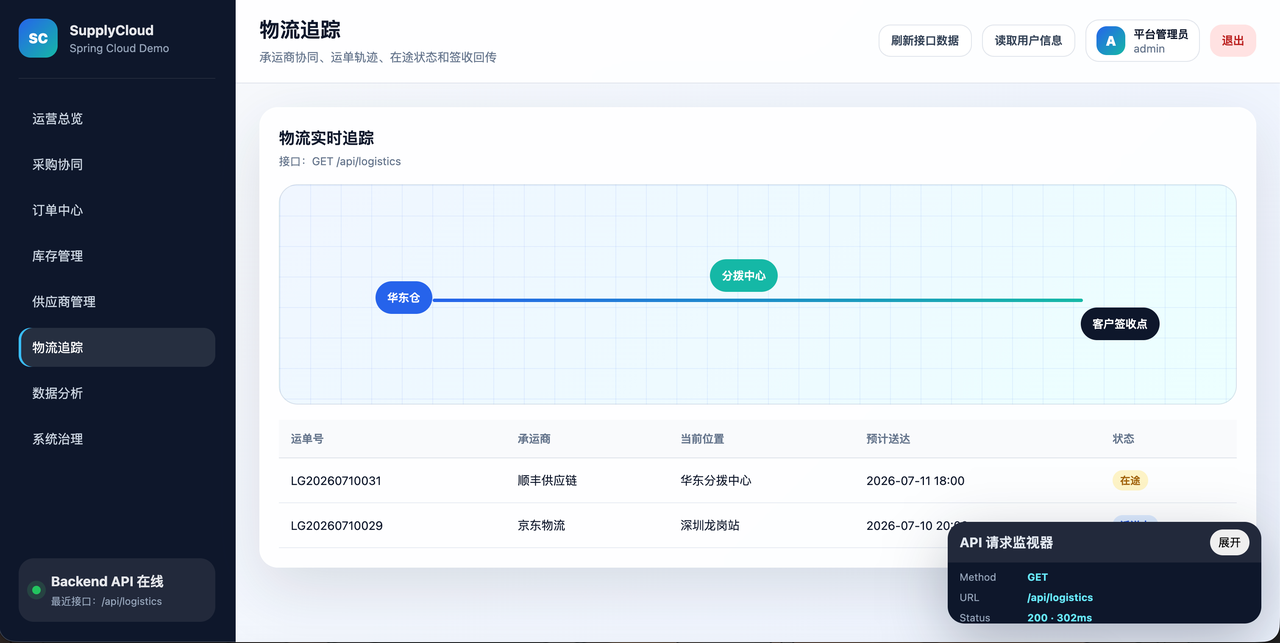Image resolution: width=1280 pixels, height=643 pixels.
Task: Click the SC SupplyCloud logo icon
Action: coord(38,38)
